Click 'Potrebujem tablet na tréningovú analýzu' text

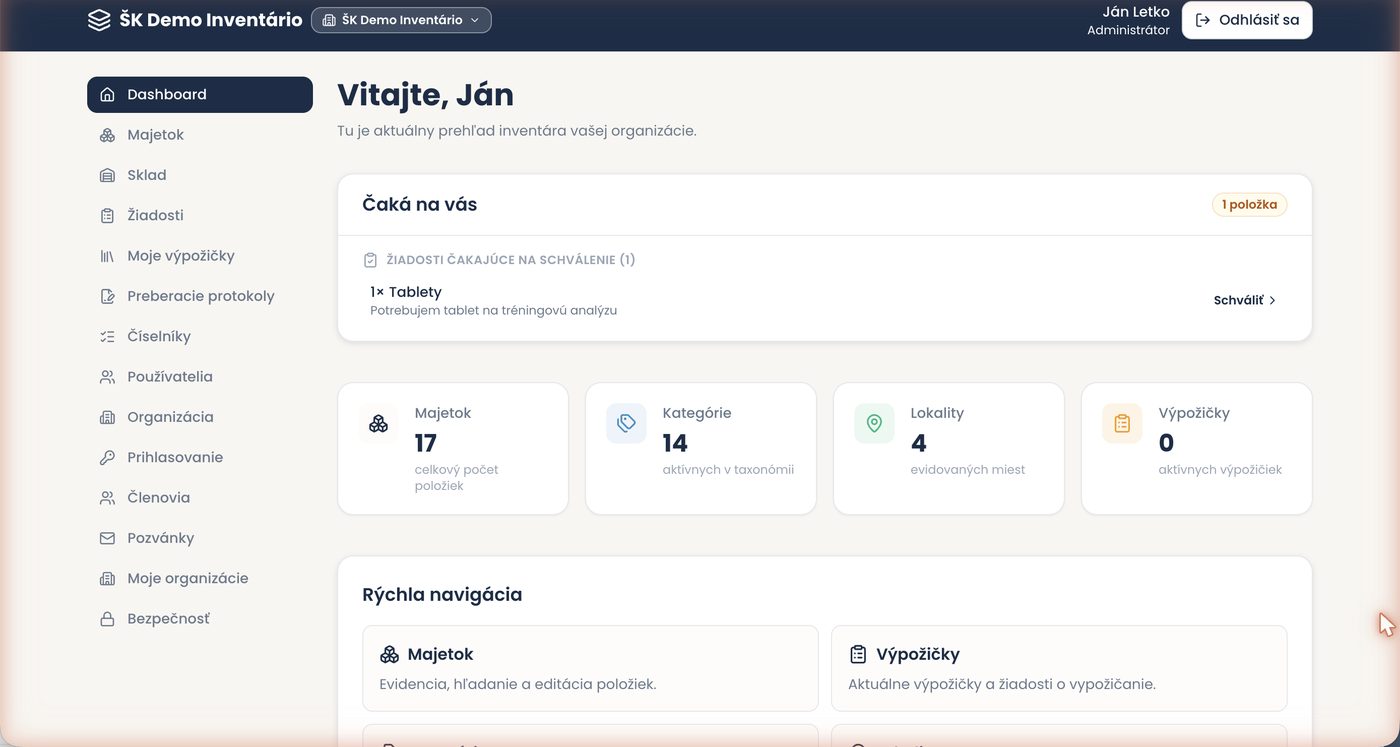pyautogui.click(x=493, y=311)
